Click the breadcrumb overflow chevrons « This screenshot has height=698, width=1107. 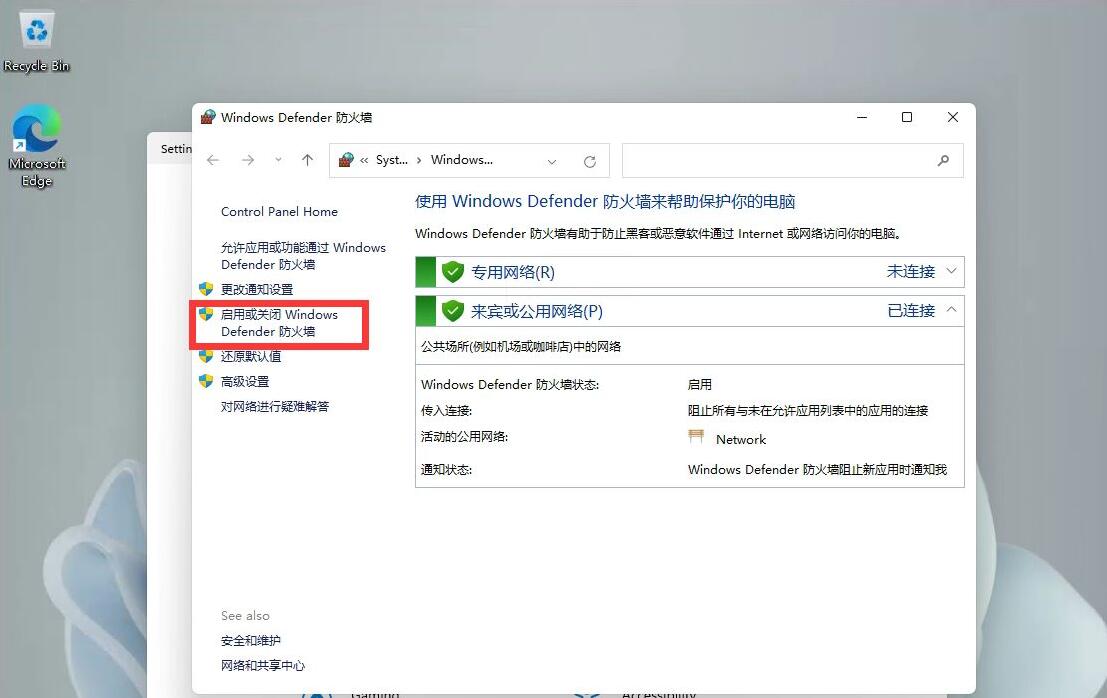click(x=364, y=161)
